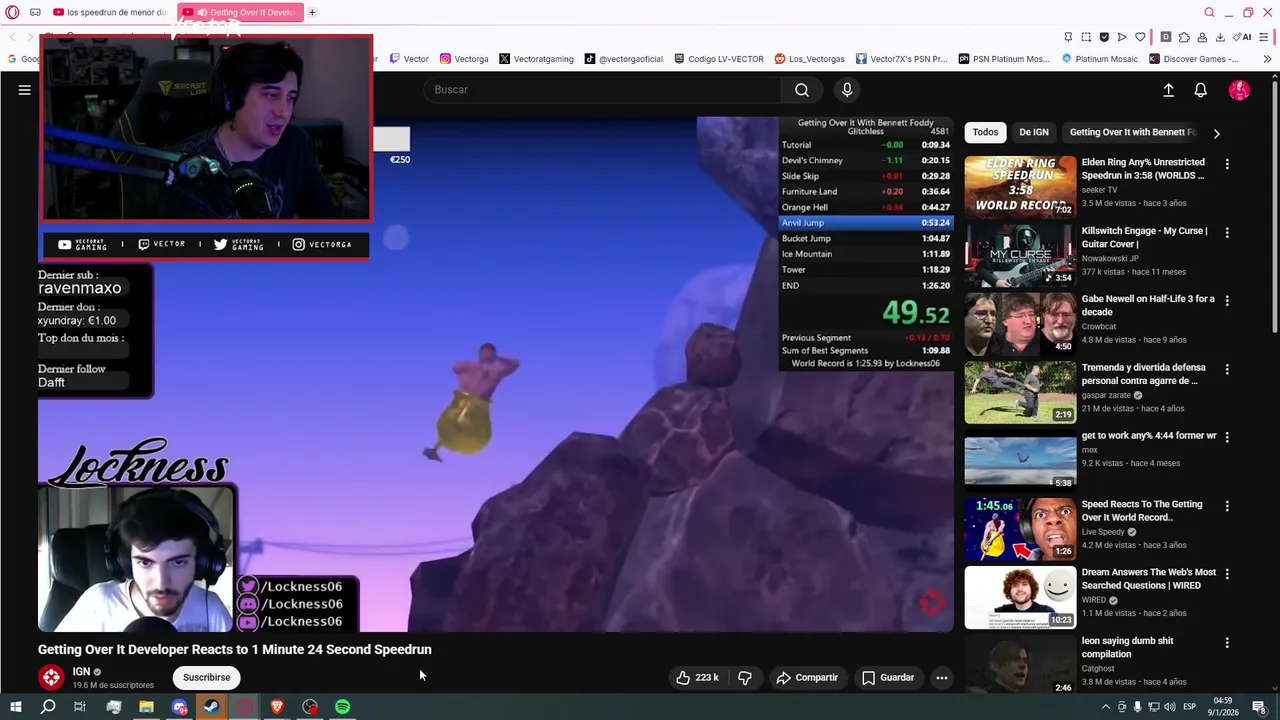Focus the Buscar search field

click(602, 90)
